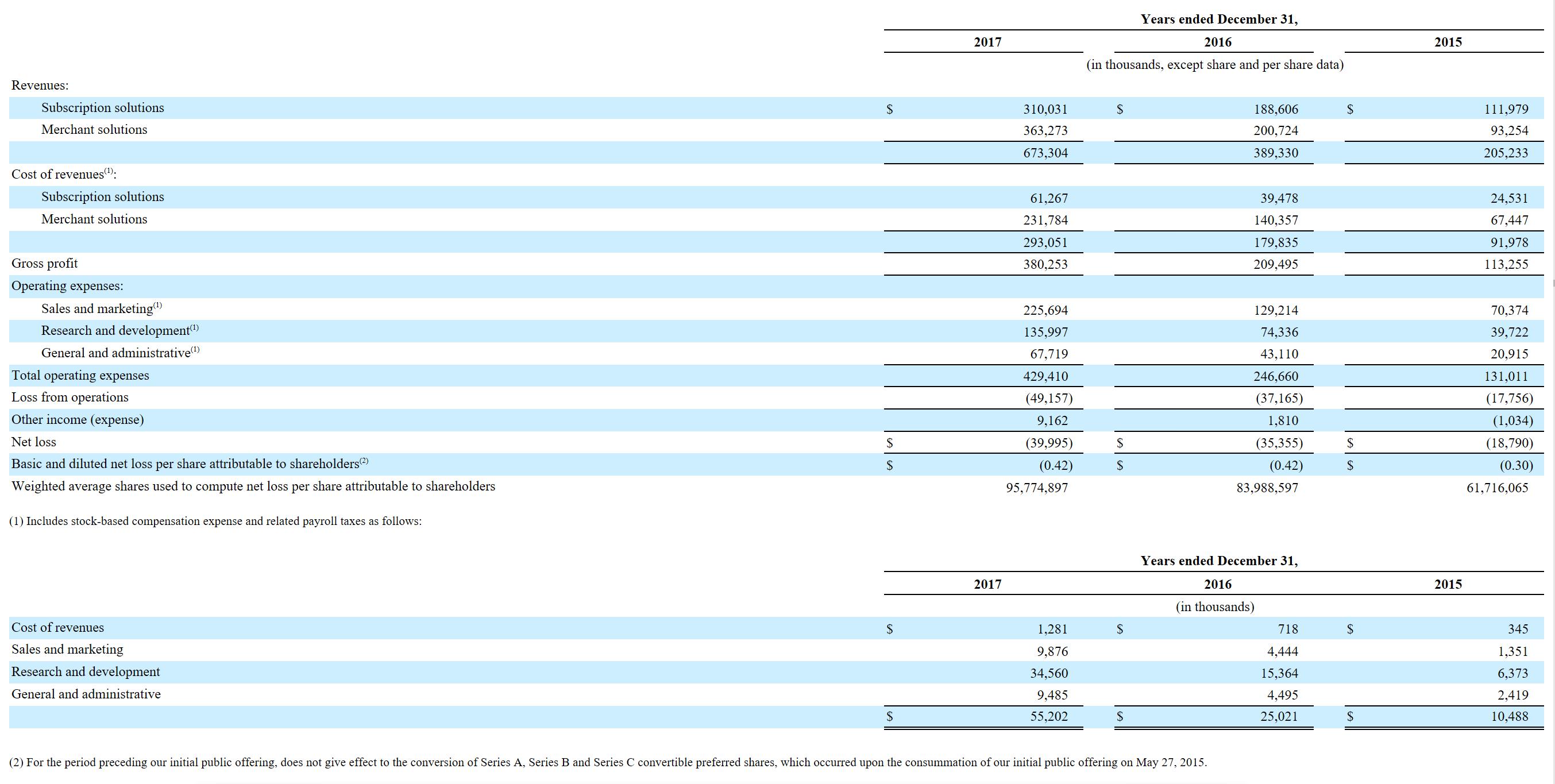Click weighted average shares 61,716,065
Screen dimensions: 1555x784
click(x=1498, y=488)
